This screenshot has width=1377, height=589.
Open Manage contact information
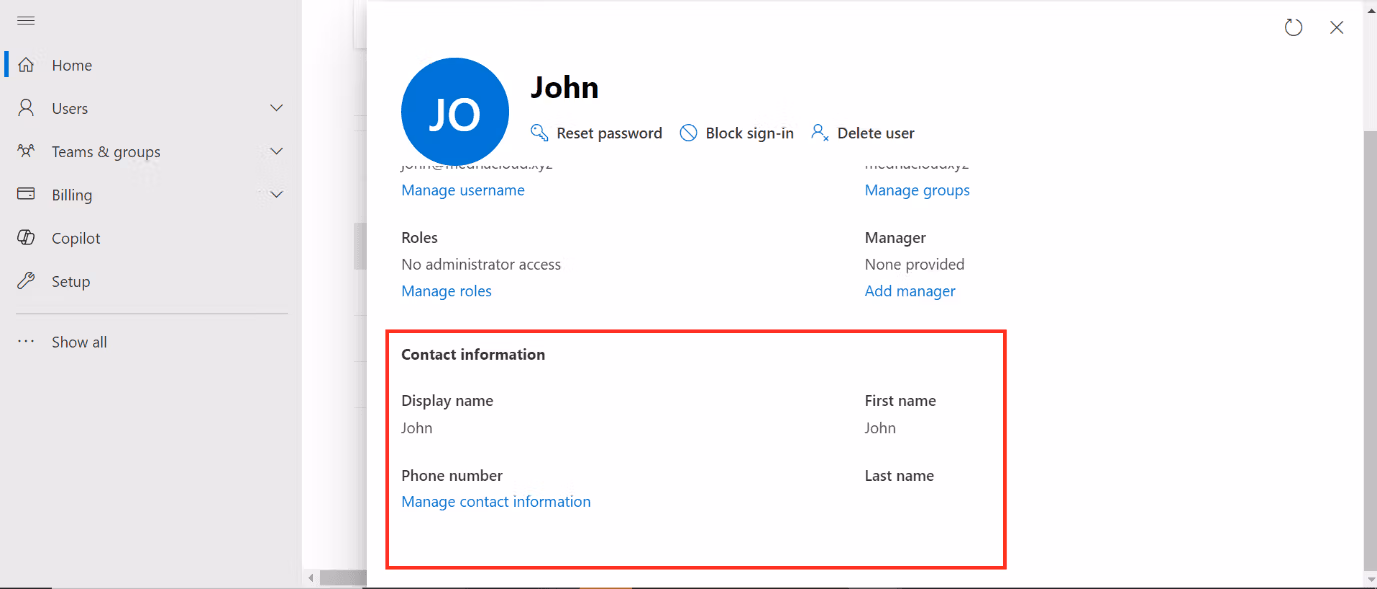coord(496,501)
